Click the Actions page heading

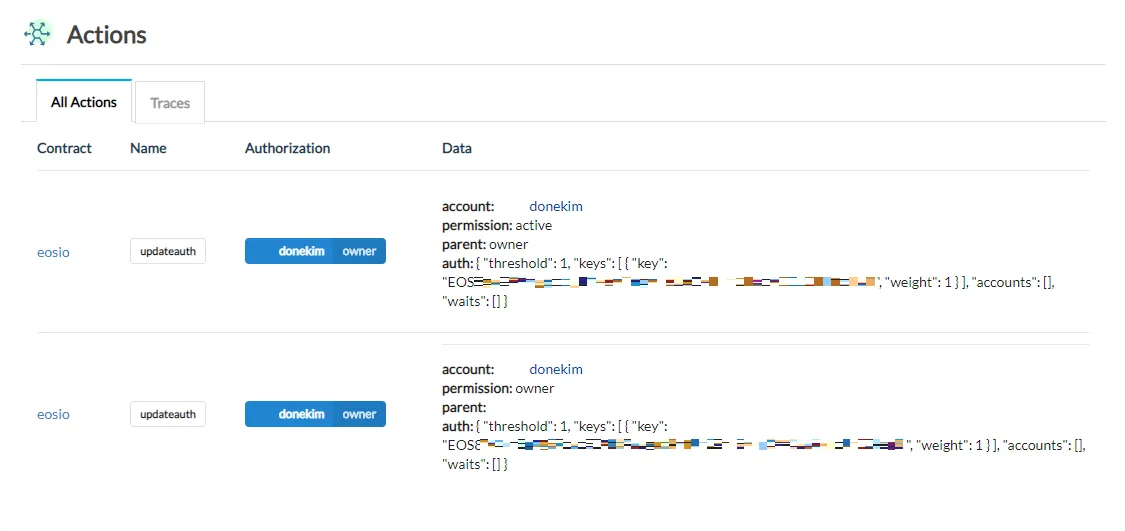[x=107, y=34]
